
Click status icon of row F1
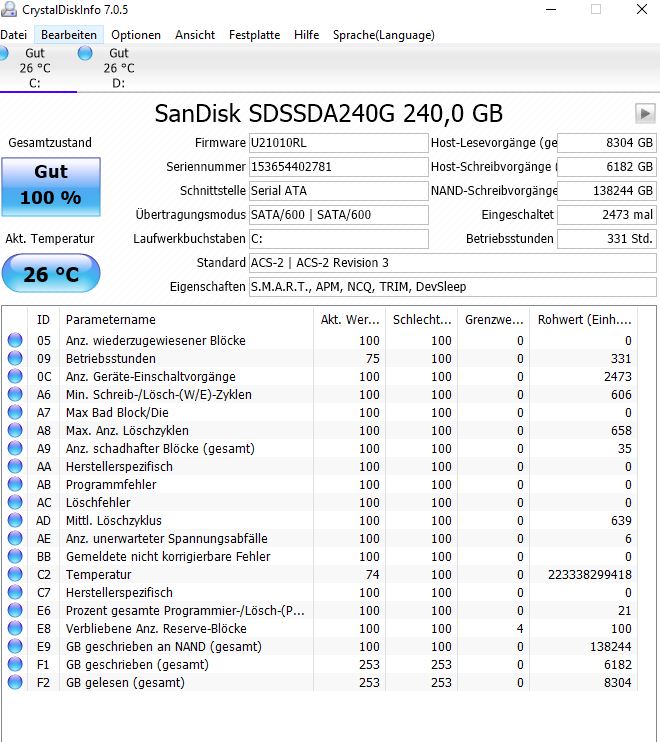pyautogui.click(x=15, y=664)
